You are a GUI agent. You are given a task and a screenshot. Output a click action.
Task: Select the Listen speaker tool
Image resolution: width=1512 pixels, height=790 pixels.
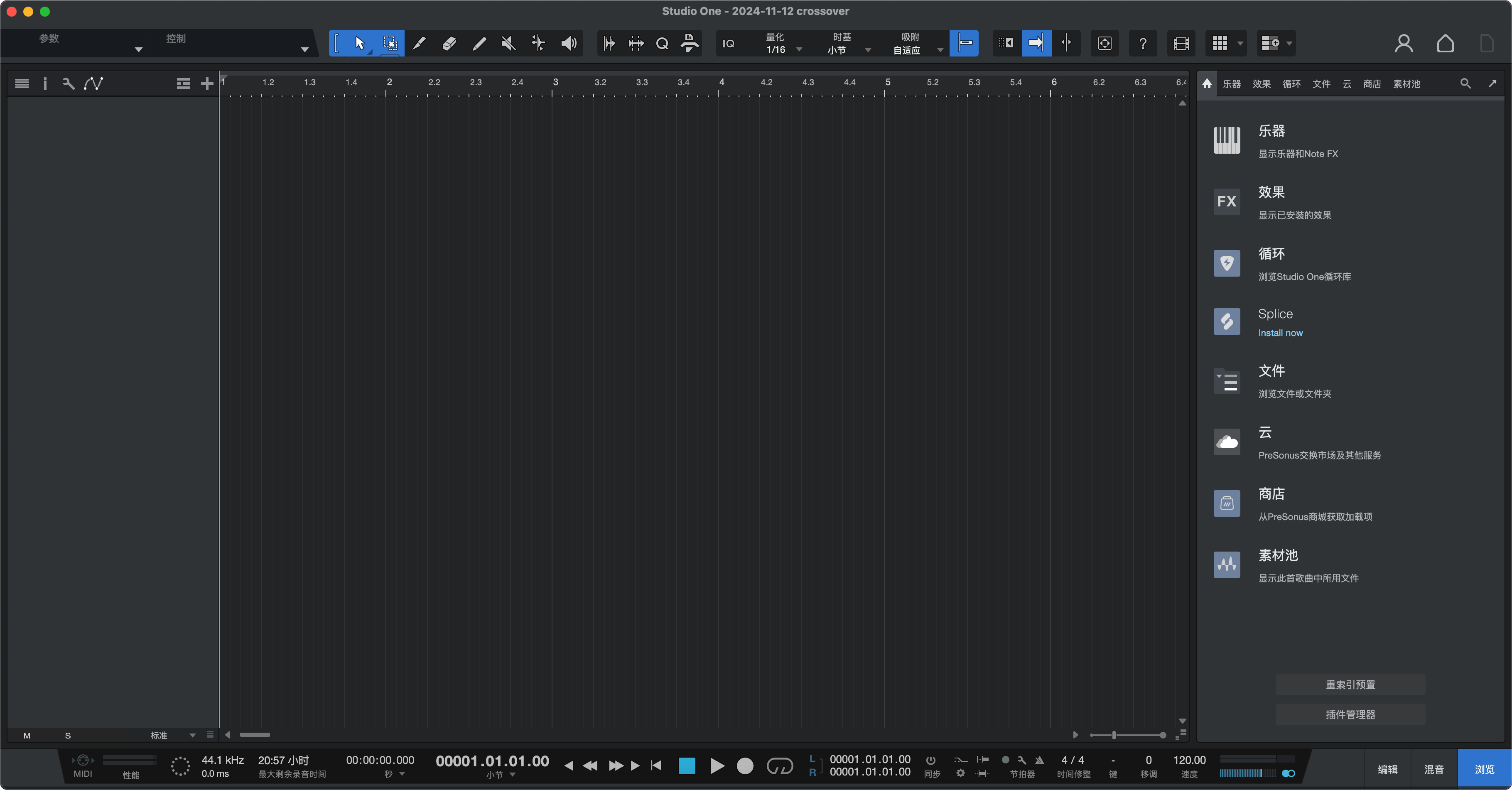[x=568, y=44]
